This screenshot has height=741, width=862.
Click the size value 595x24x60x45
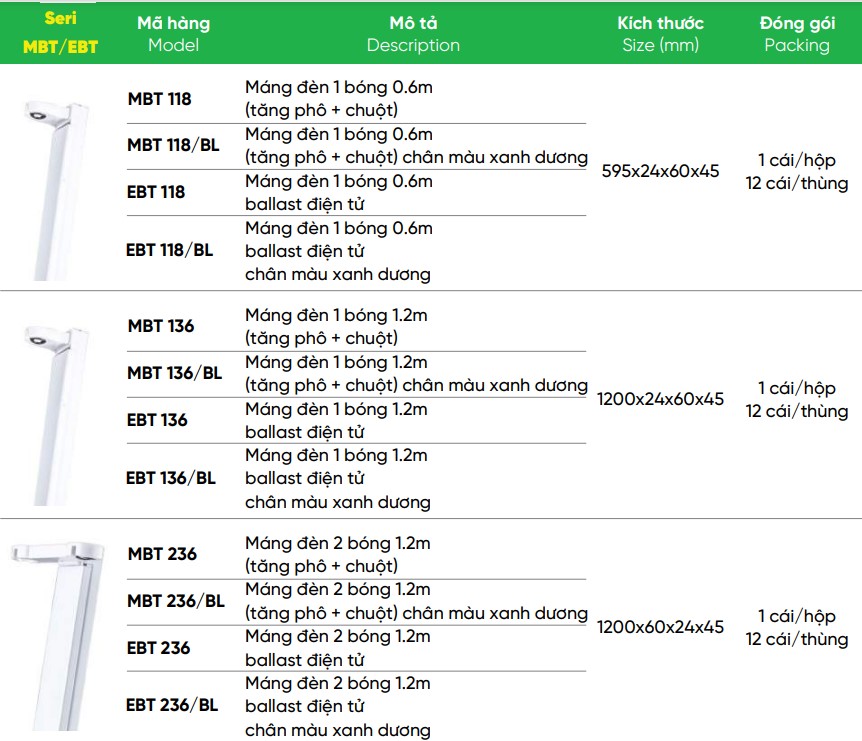[660, 171]
